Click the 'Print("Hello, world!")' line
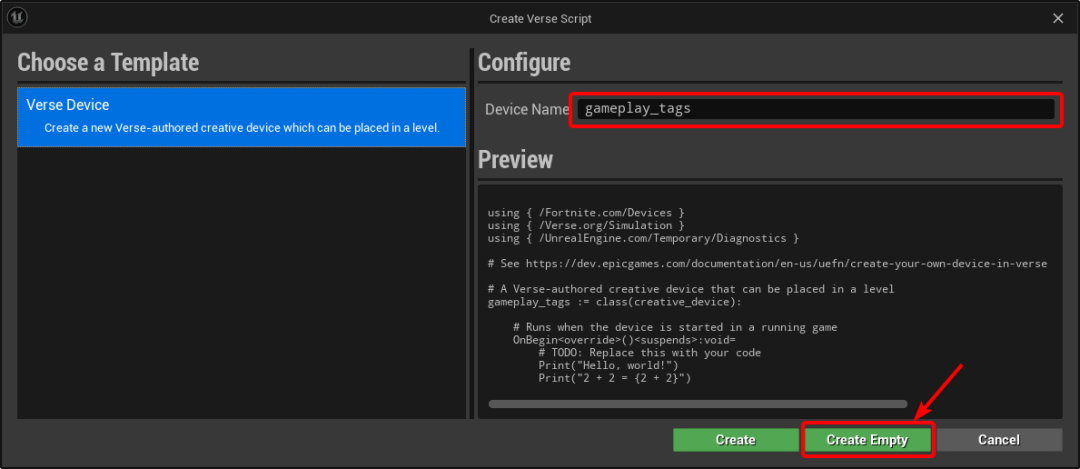This screenshot has width=1080, height=469. (608, 366)
